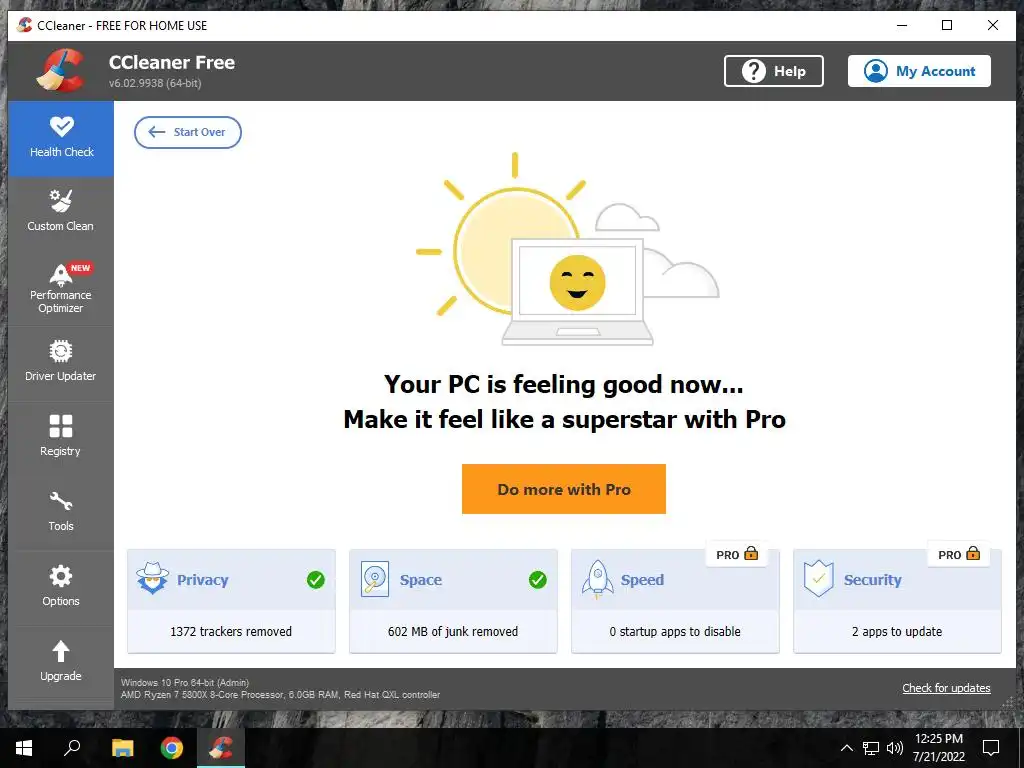The height and width of the screenshot is (768, 1024).
Task: Go to Driver Updater
Action: point(61,360)
